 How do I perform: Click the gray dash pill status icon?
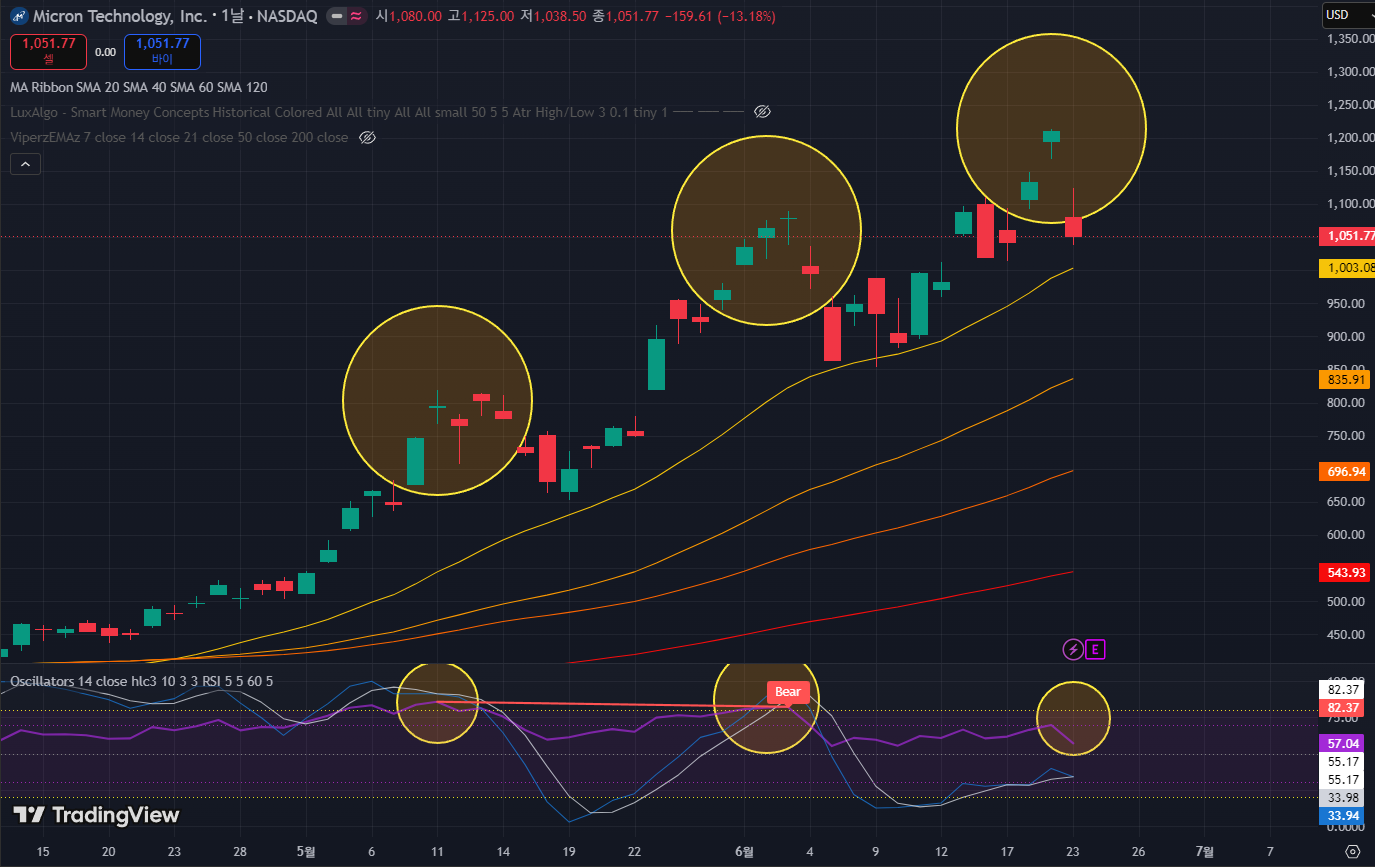pyautogui.click(x=337, y=16)
